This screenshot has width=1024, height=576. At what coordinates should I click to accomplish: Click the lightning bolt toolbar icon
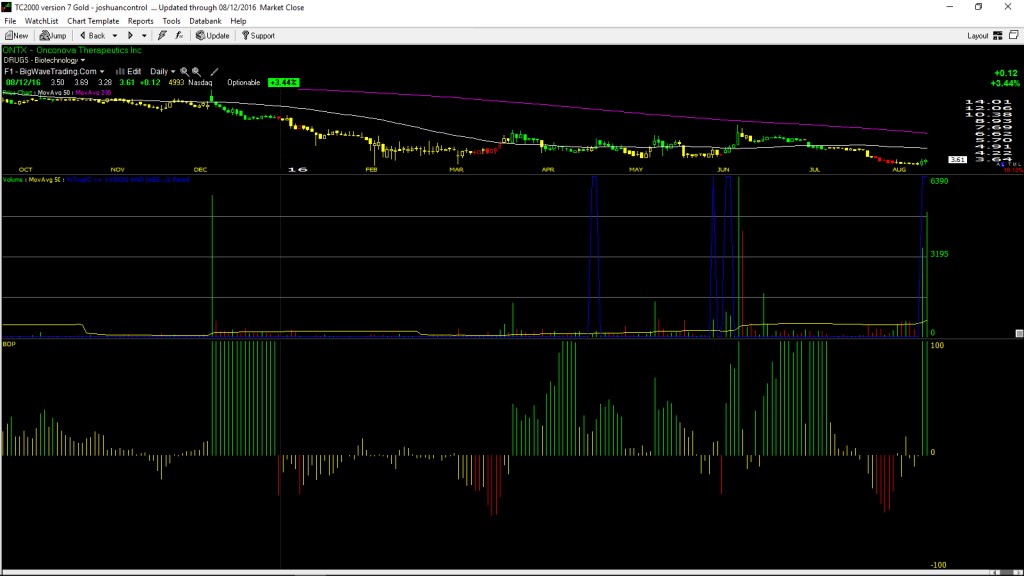tap(162, 36)
